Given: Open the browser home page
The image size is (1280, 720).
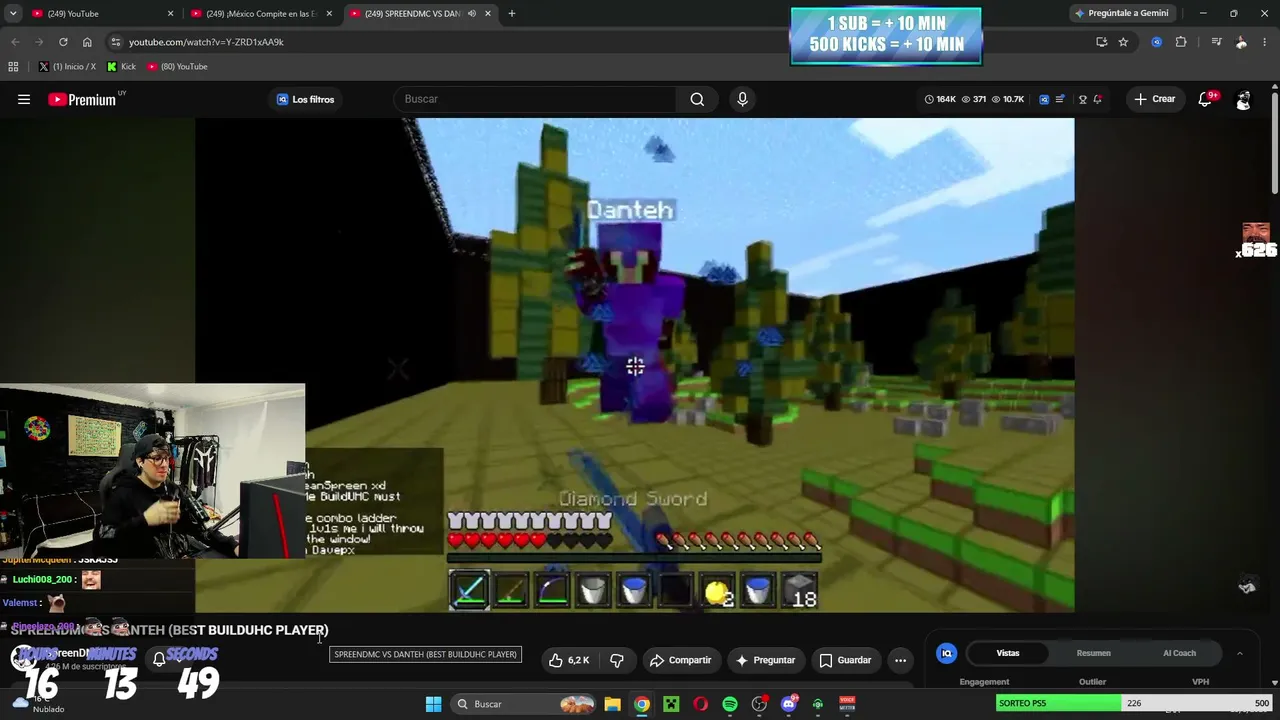Looking at the screenshot, I should click(87, 42).
